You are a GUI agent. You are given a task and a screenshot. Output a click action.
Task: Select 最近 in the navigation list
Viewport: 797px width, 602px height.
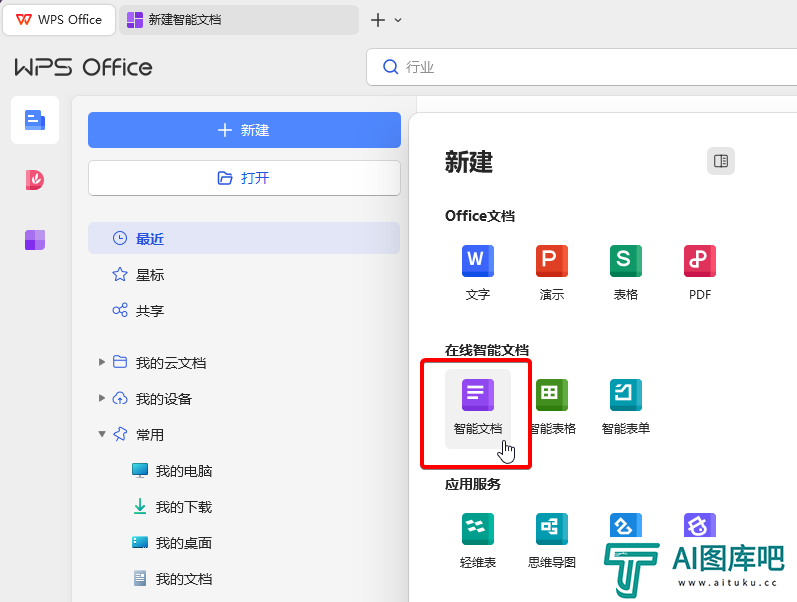[244, 238]
